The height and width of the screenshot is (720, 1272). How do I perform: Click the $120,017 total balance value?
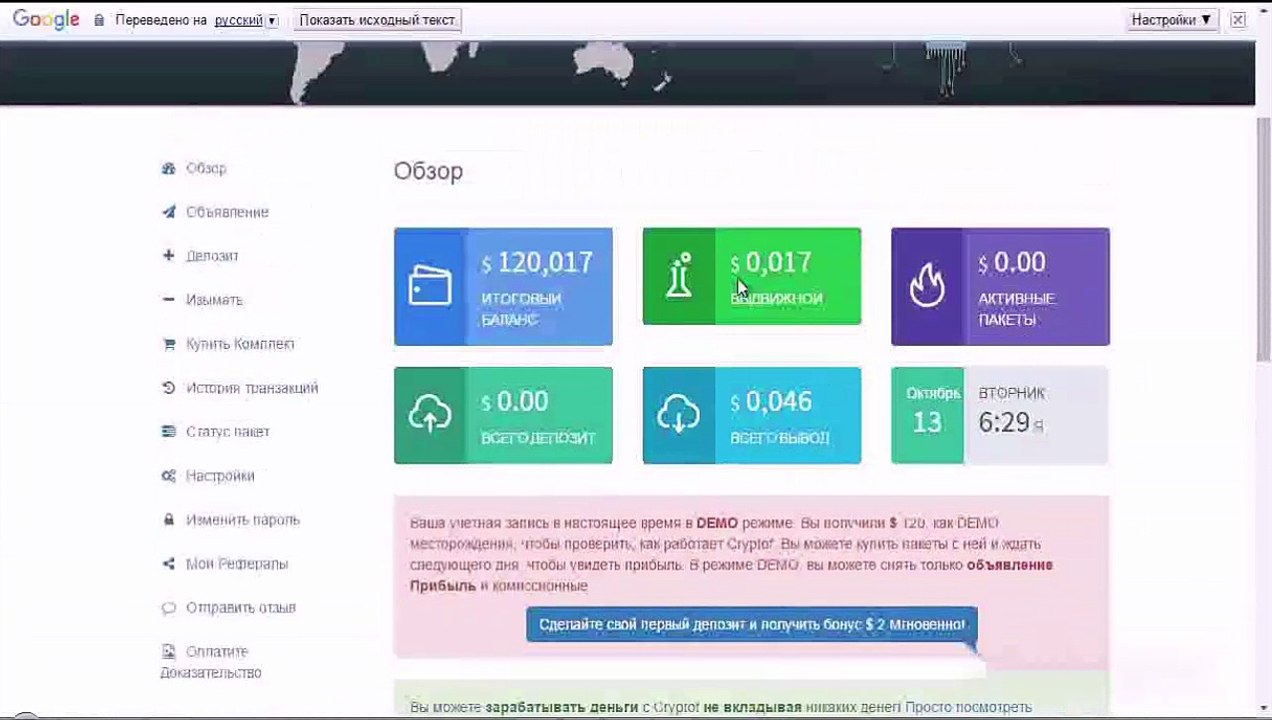coord(537,263)
